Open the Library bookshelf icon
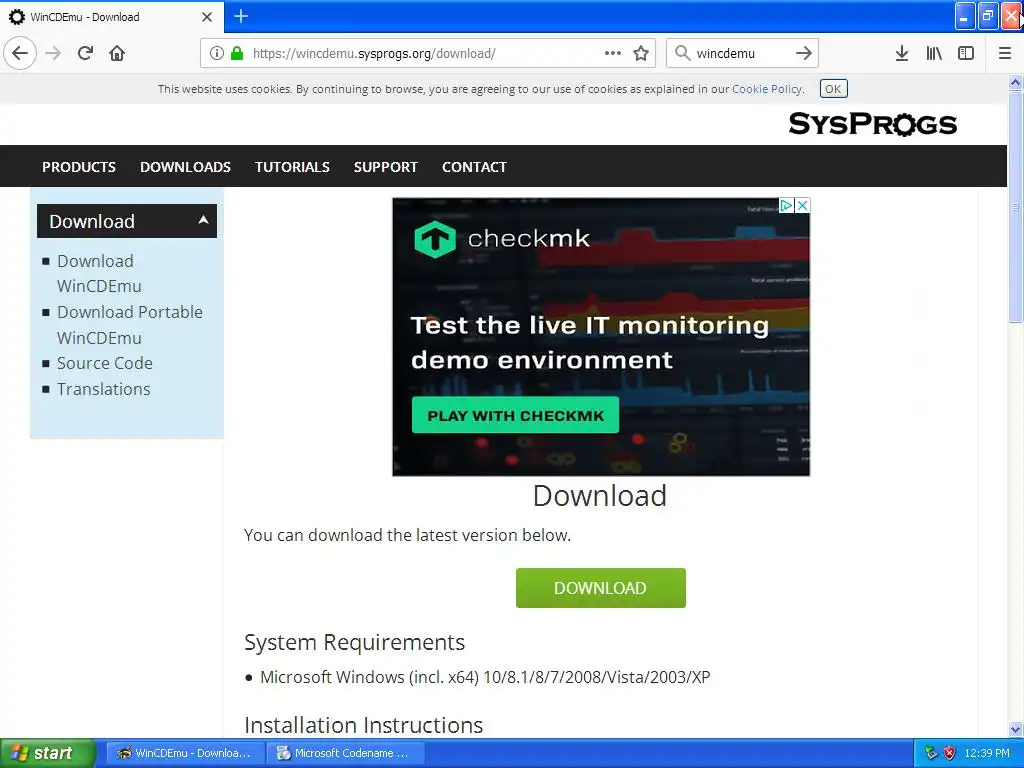Screen dimensions: 1024x768 [x=934, y=54]
